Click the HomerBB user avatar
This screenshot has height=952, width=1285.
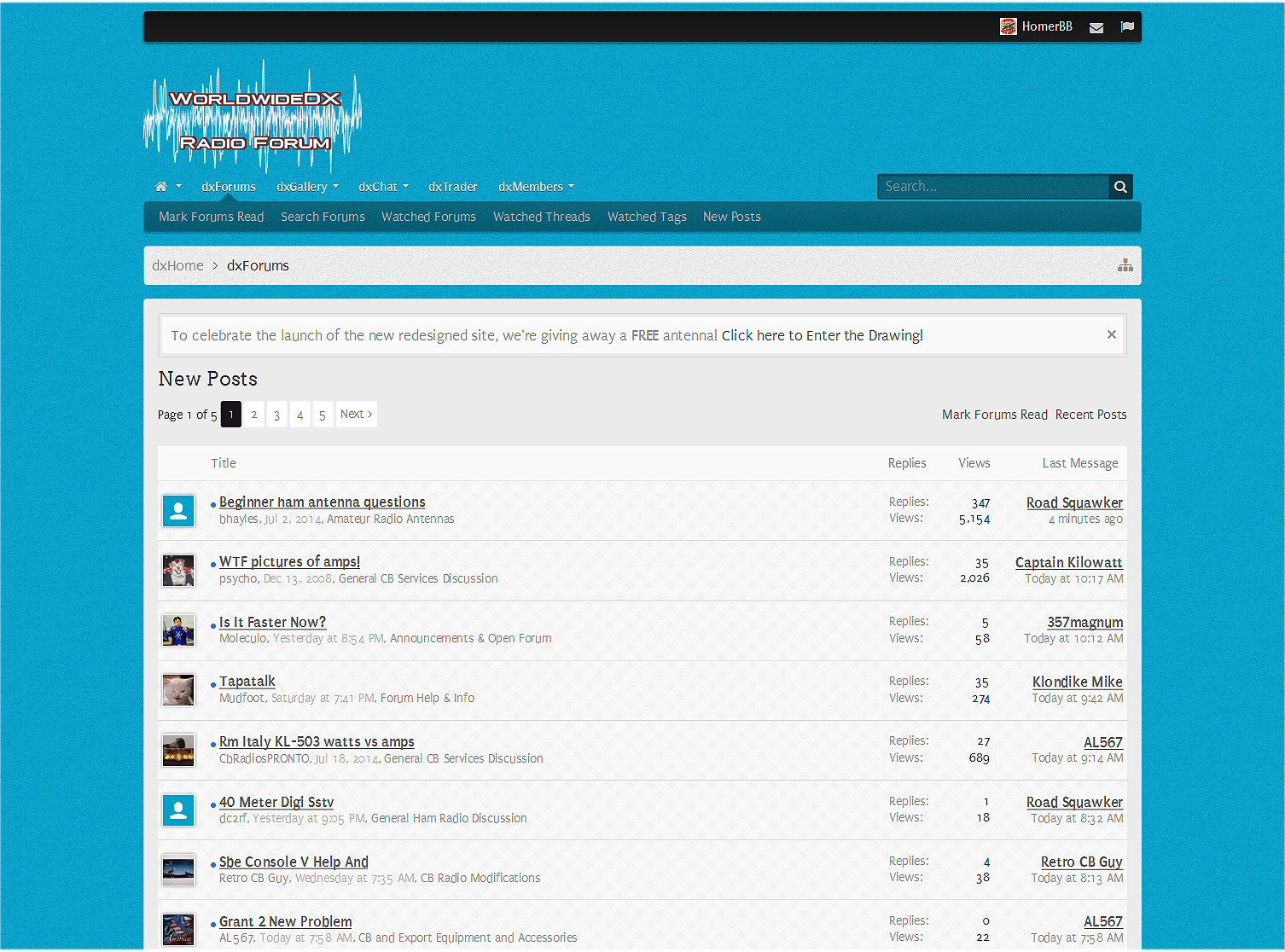[x=1008, y=26]
